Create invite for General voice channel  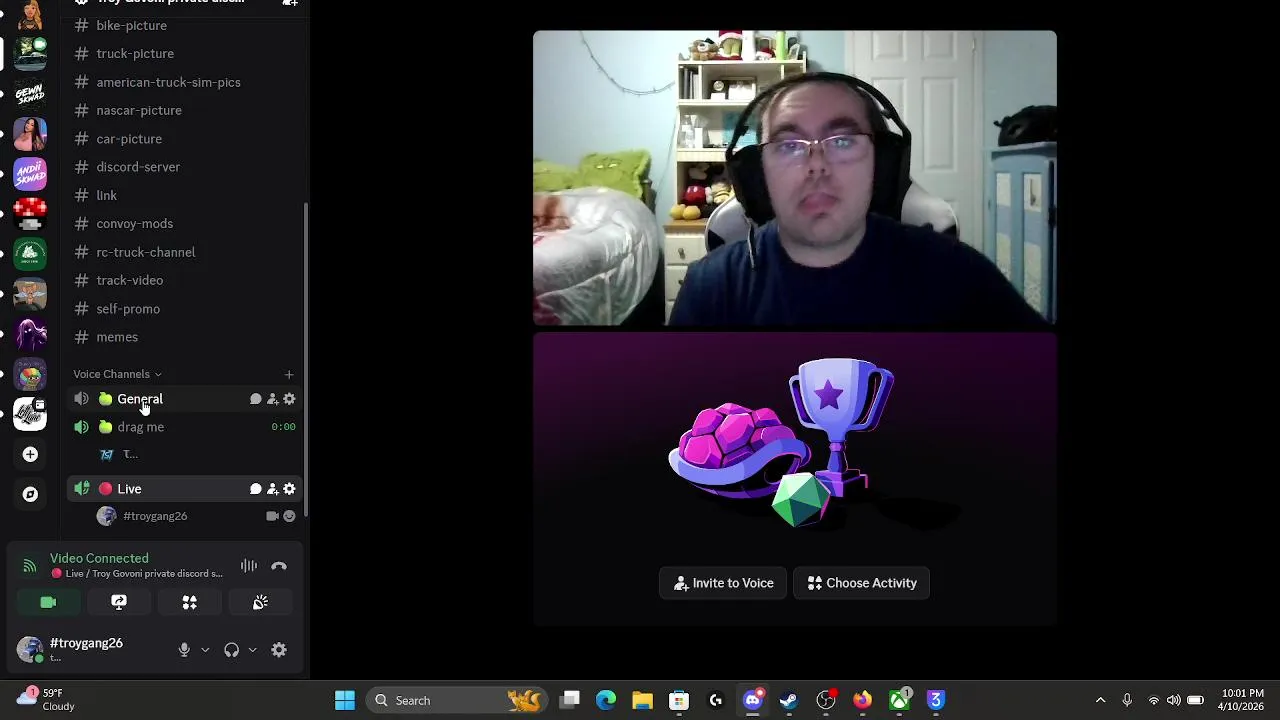point(272,399)
